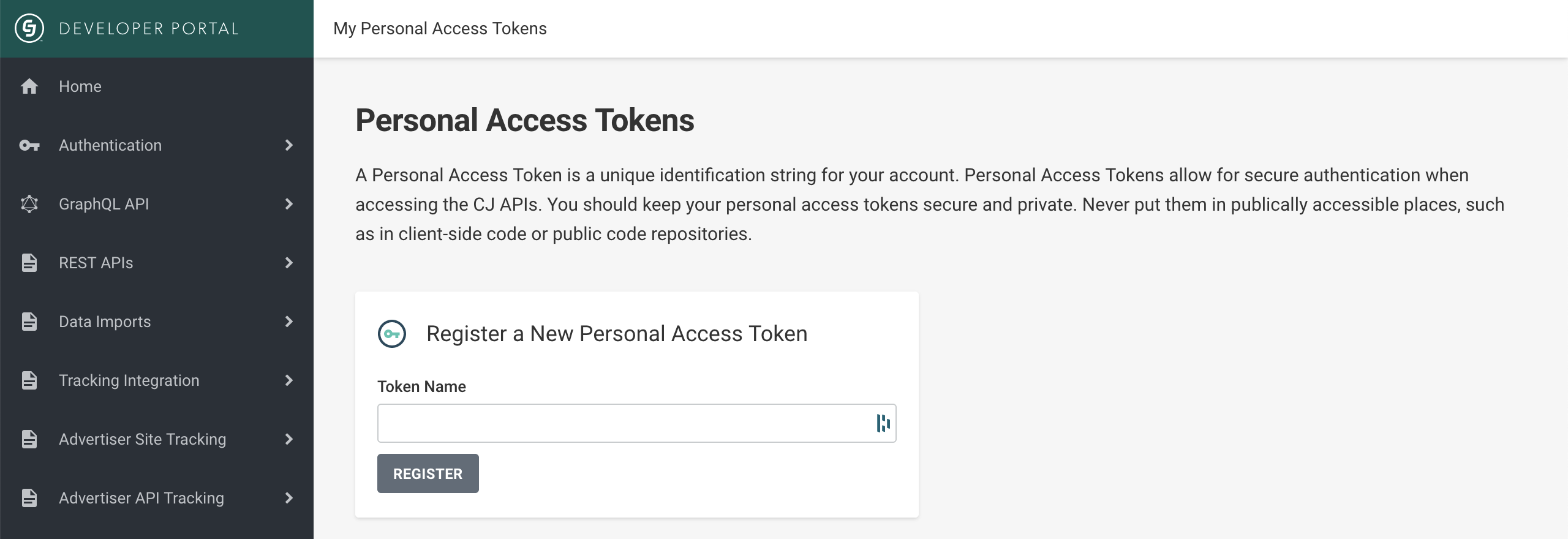Click the password manager icon in Token Name field
The width and height of the screenshot is (1568, 539).
[x=883, y=423]
